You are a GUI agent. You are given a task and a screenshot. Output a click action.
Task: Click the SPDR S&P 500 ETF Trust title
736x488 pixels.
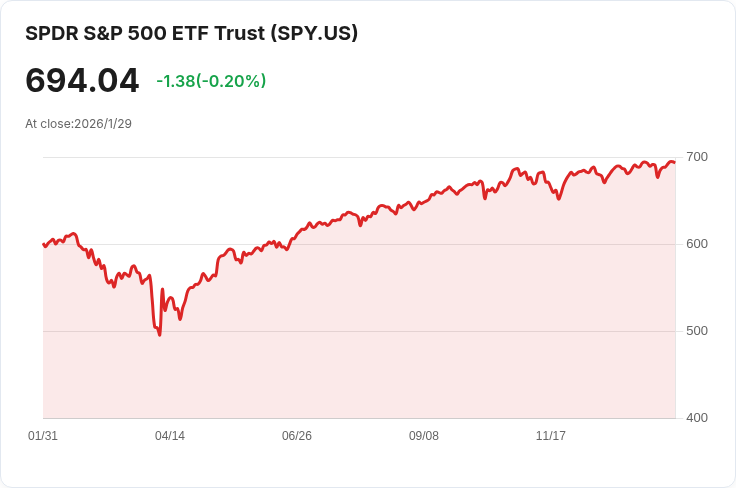191,33
